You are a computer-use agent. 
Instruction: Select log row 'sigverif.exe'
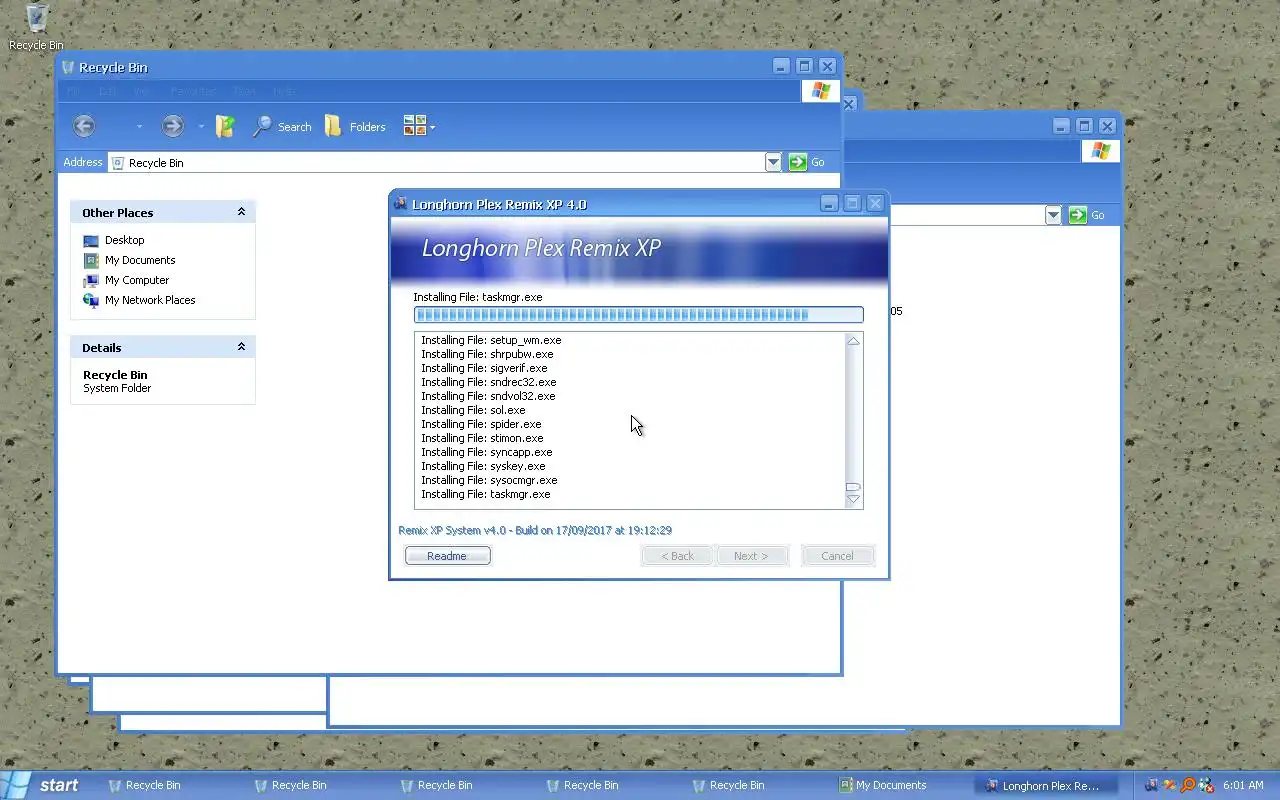[x=484, y=368]
